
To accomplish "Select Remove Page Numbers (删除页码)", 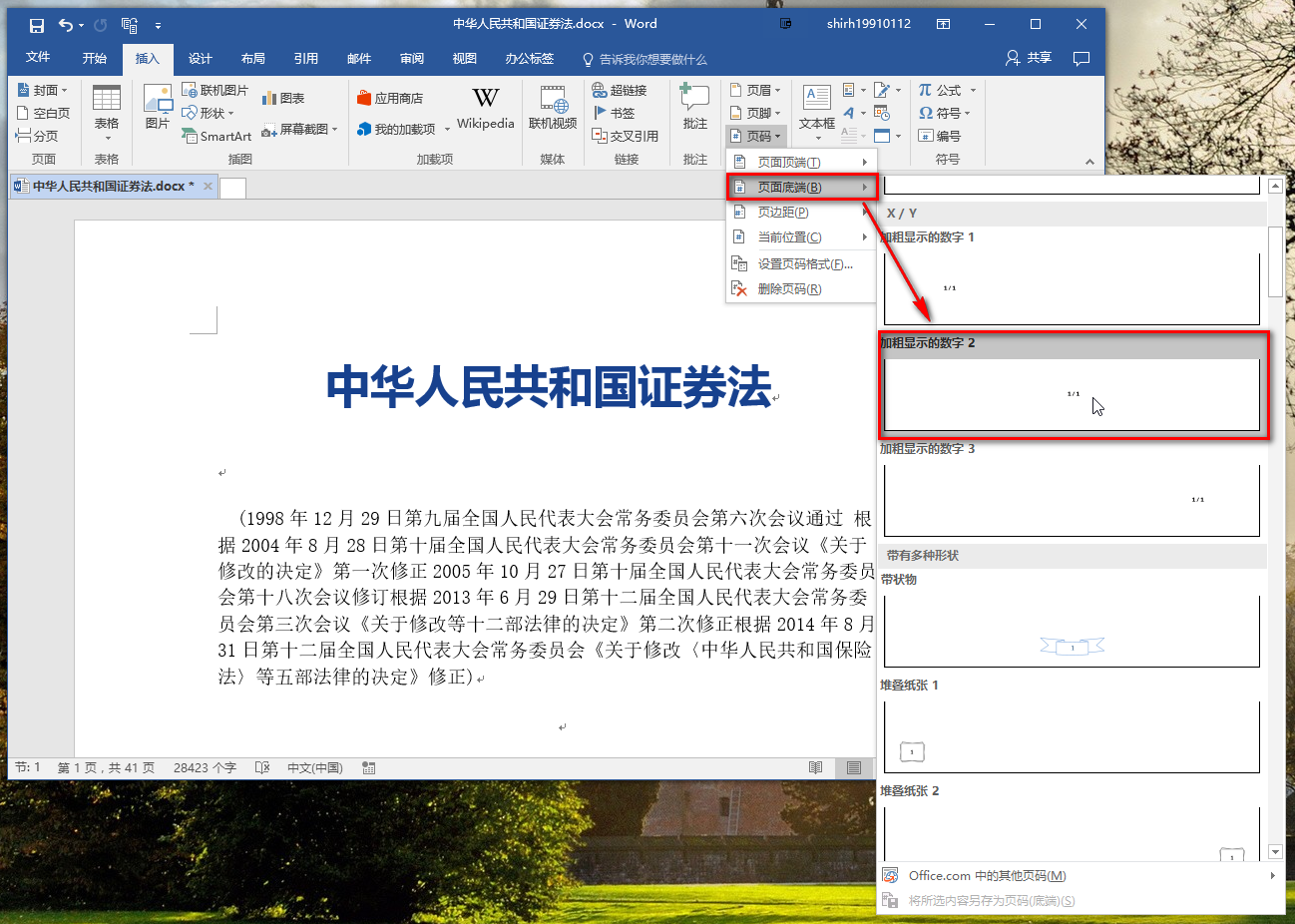I will pyautogui.click(x=801, y=288).
